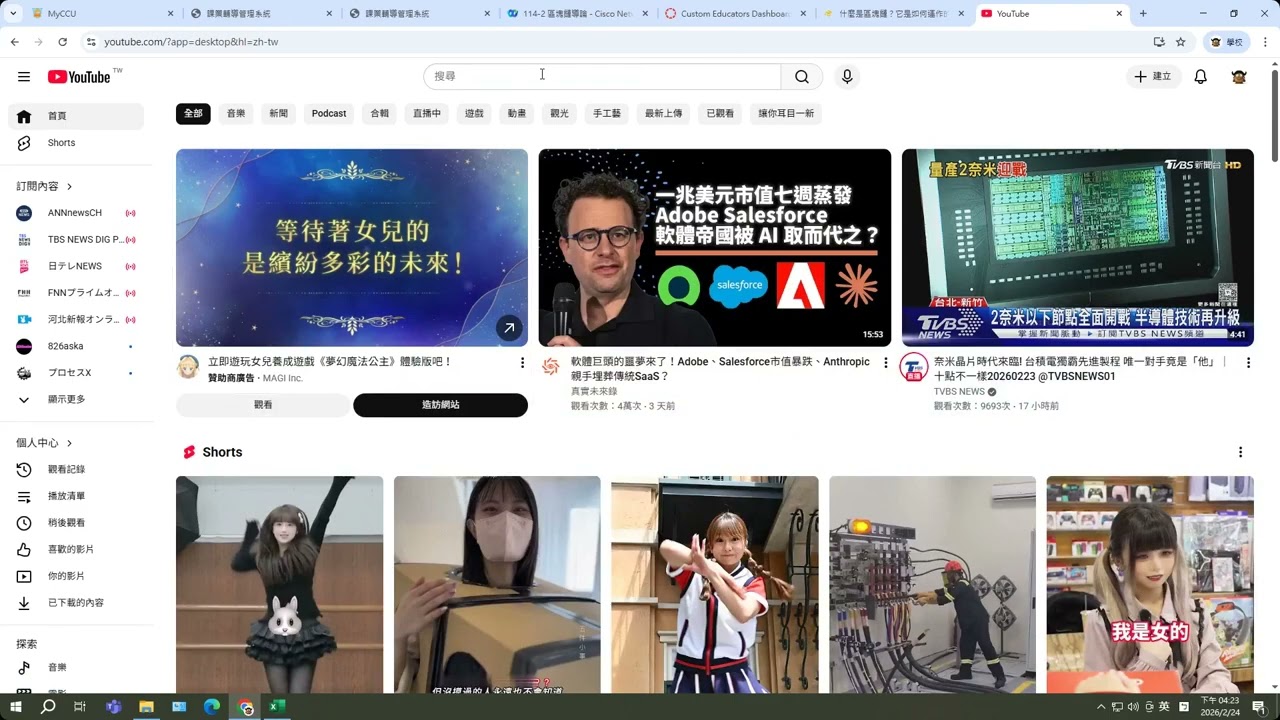Viewport: 1280px width, 720px height.
Task: Open 觀看記錄 in sidebar
Action: click(76, 469)
